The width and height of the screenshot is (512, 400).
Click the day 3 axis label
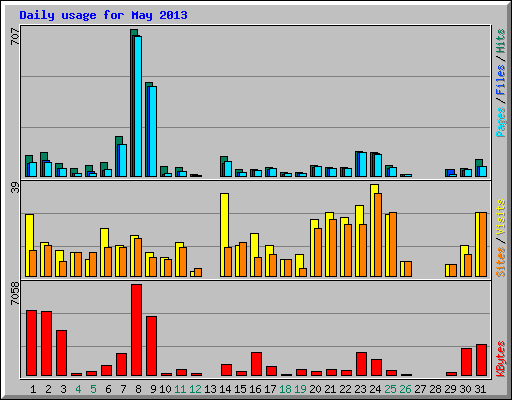click(x=63, y=389)
